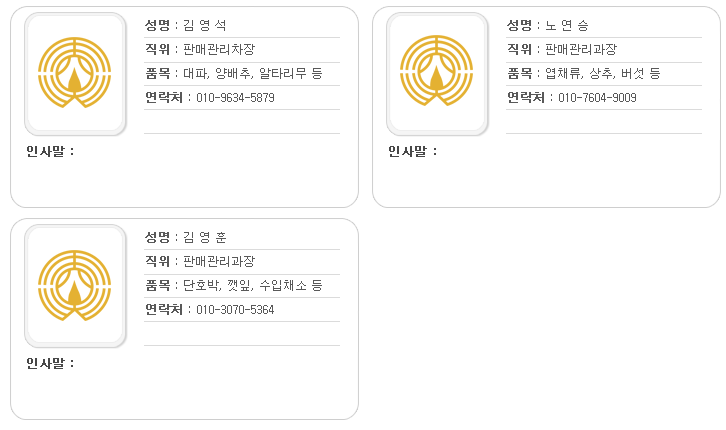Click the items text 대파, 양배추, 알타리무 등
726x430 pixels.
point(253,73)
